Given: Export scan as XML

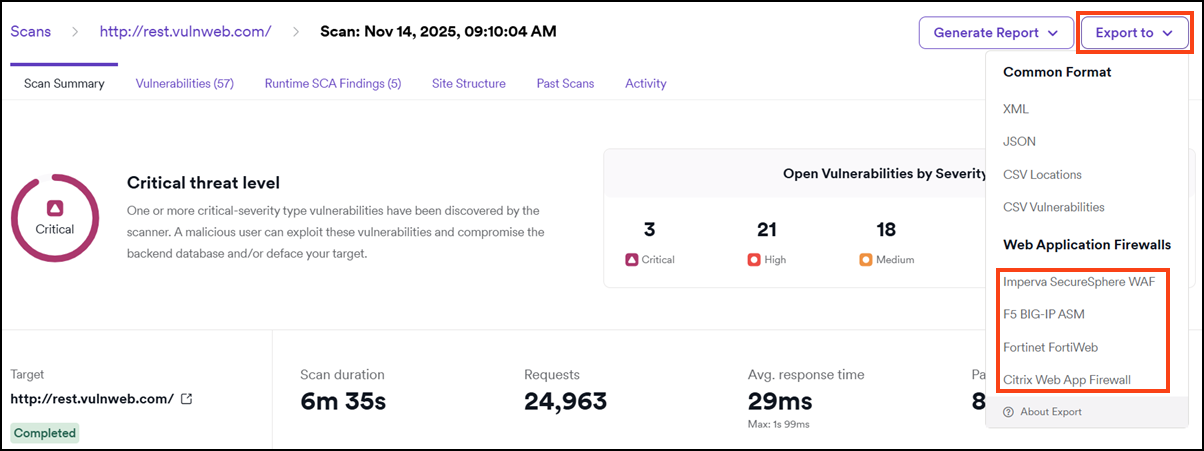Looking at the screenshot, I should click(x=1016, y=109).
